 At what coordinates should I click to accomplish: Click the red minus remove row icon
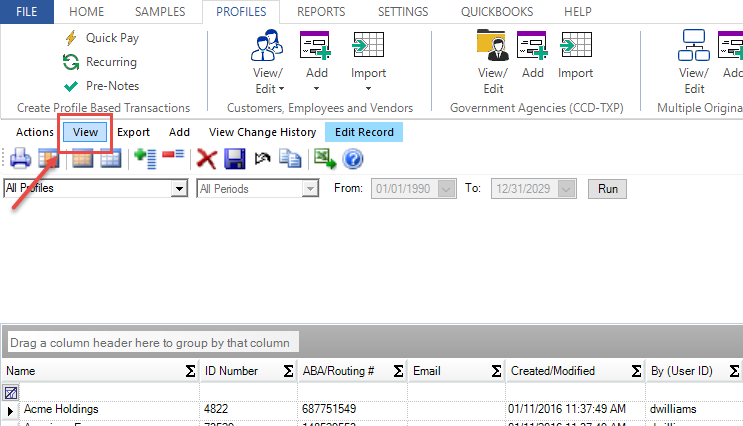[173, 157]
